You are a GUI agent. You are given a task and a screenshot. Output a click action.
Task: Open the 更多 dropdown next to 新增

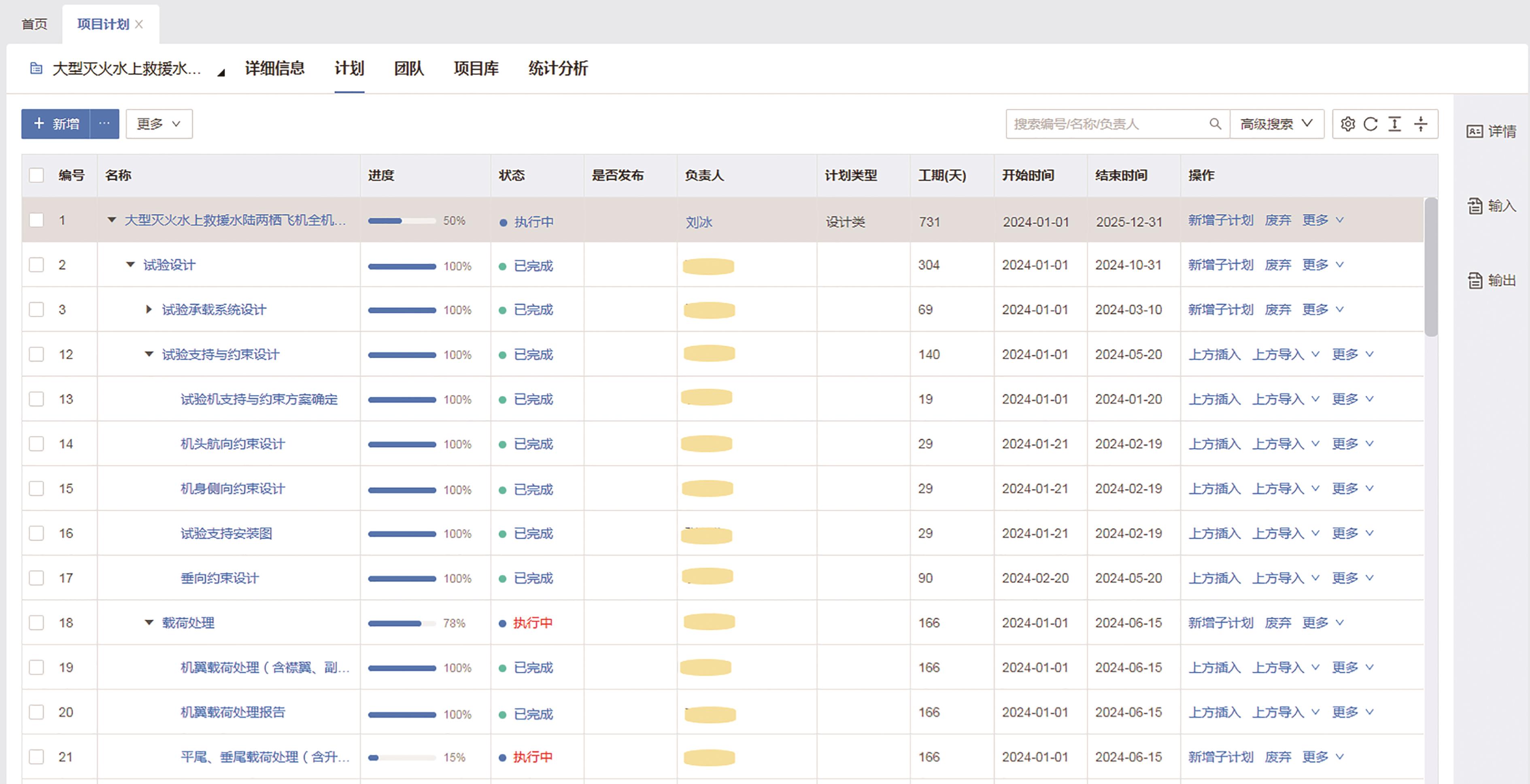click(159, 124)
